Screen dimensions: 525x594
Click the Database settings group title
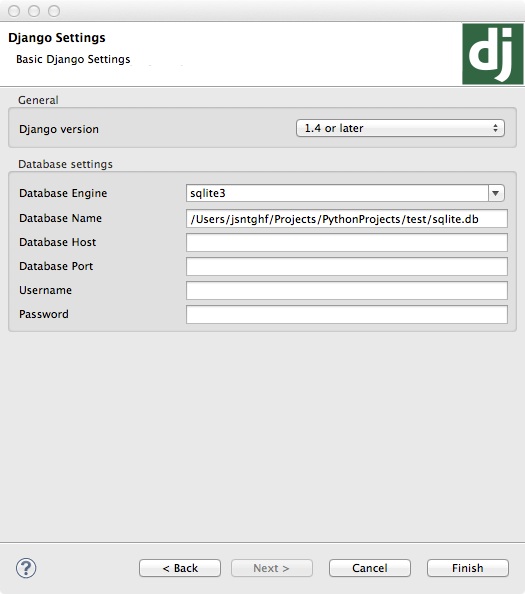coord(66,164)
